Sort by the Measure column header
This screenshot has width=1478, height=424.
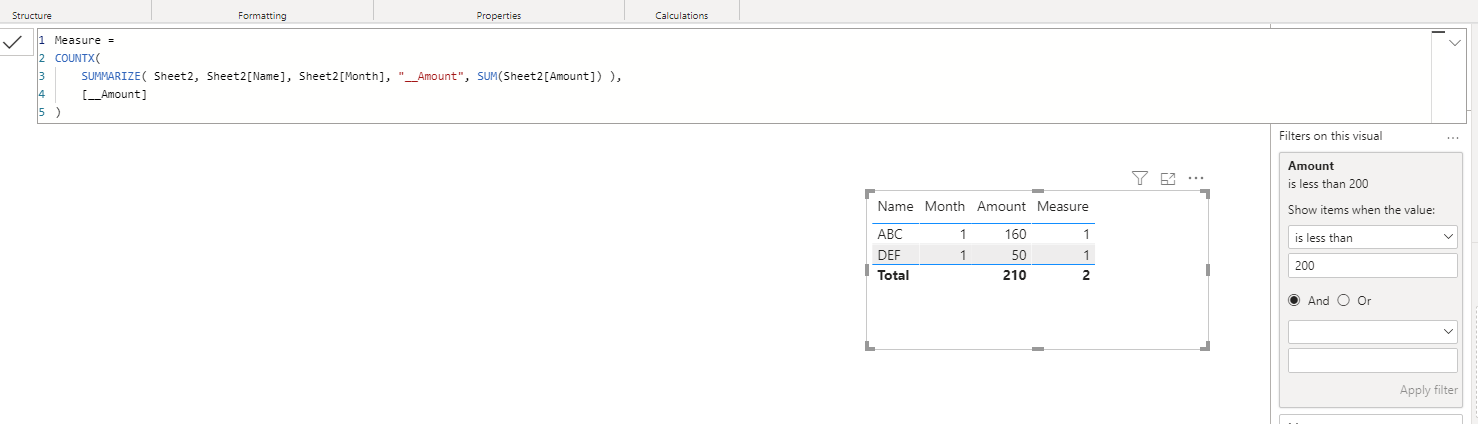[1062, 207]
